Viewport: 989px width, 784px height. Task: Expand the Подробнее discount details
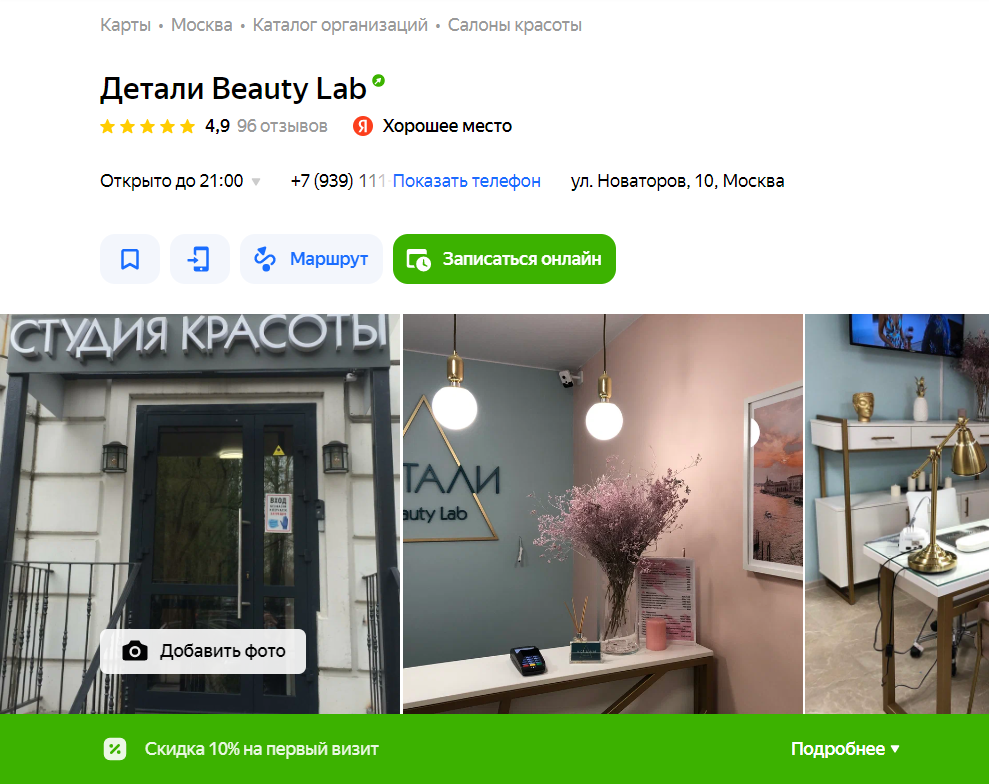pyautogui.click(x=845, y=749)
